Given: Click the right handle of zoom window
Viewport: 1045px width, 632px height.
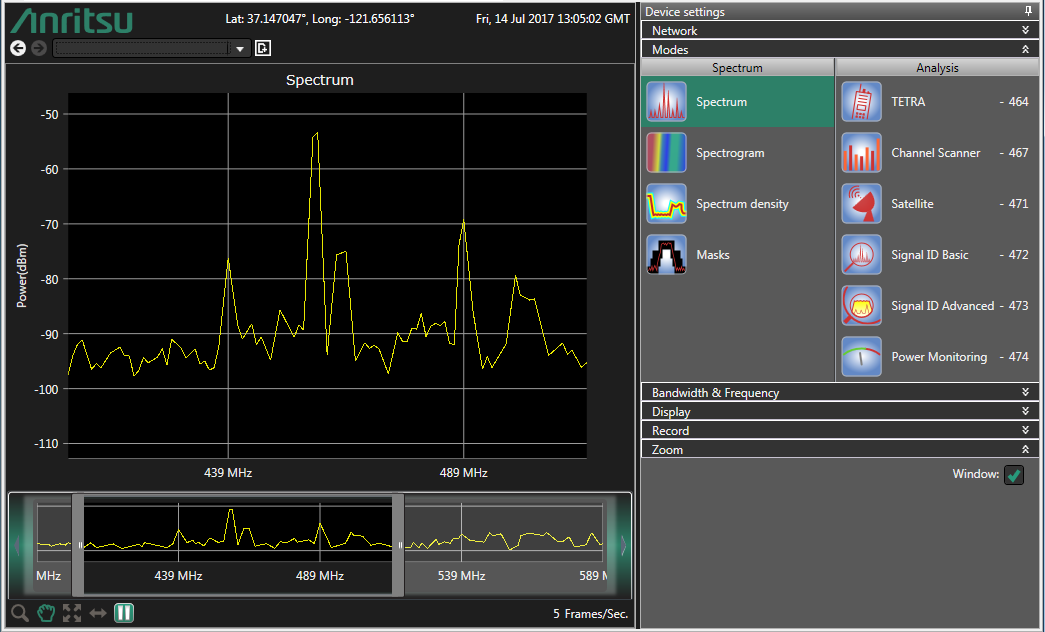Looking at the screenshot, I should coord(398,545).
